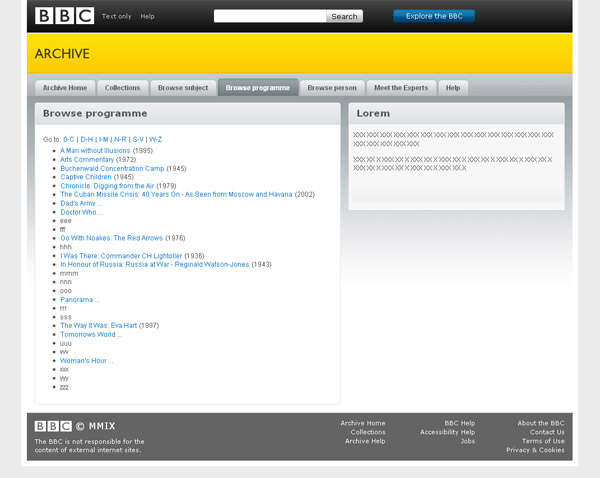Open Buchenwald Concentration Camp link
Screen dimensions: 600x478
click(112, 168)
